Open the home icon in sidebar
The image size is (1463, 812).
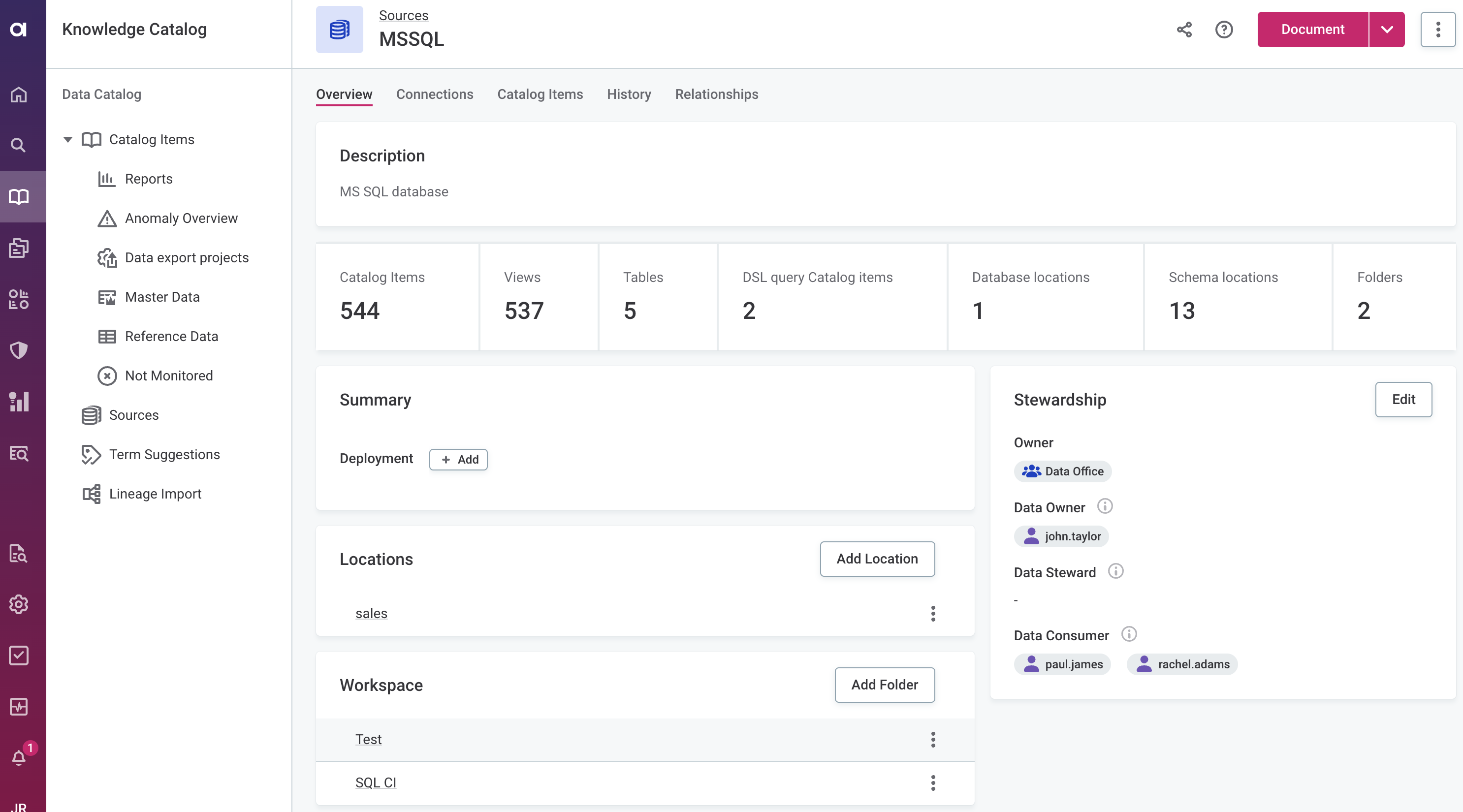[x=18, y=94]
